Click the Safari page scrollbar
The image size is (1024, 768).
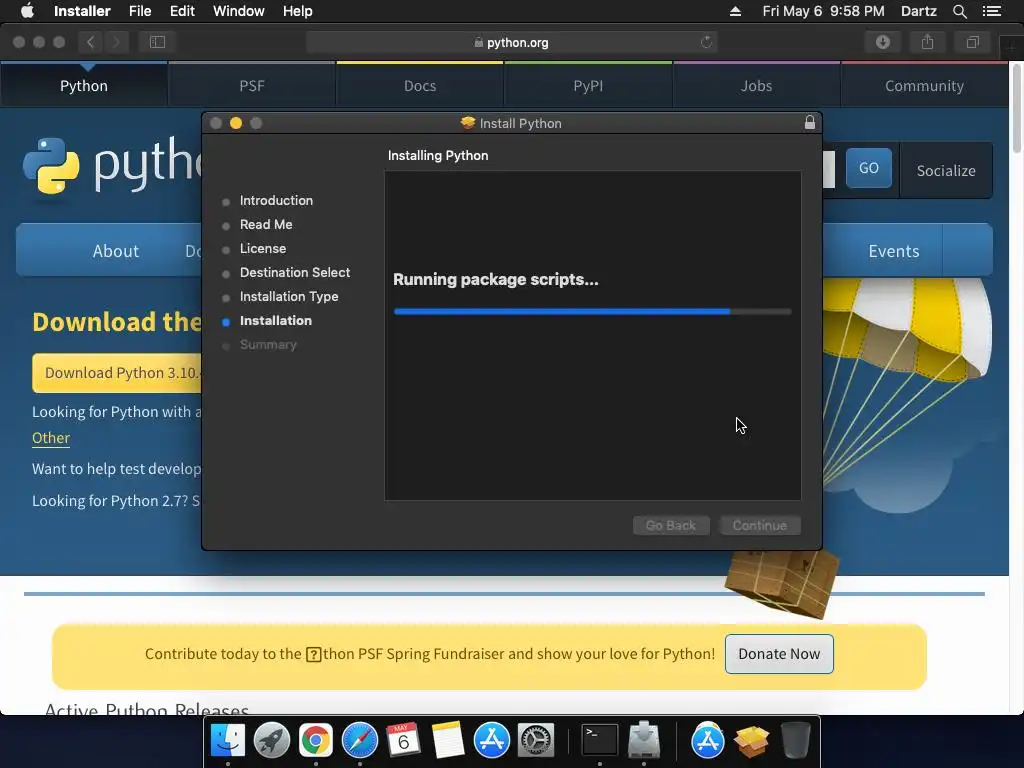(1017, 110)
